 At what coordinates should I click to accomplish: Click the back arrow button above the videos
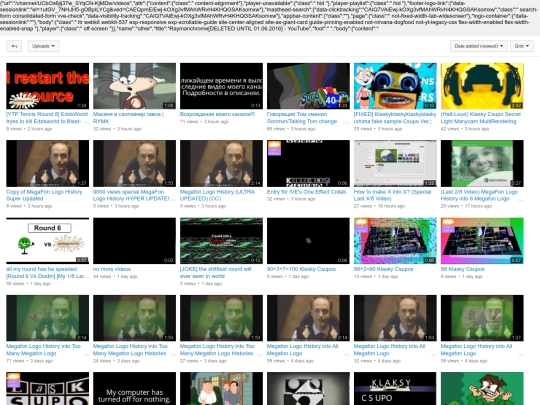tap(14, 46)
